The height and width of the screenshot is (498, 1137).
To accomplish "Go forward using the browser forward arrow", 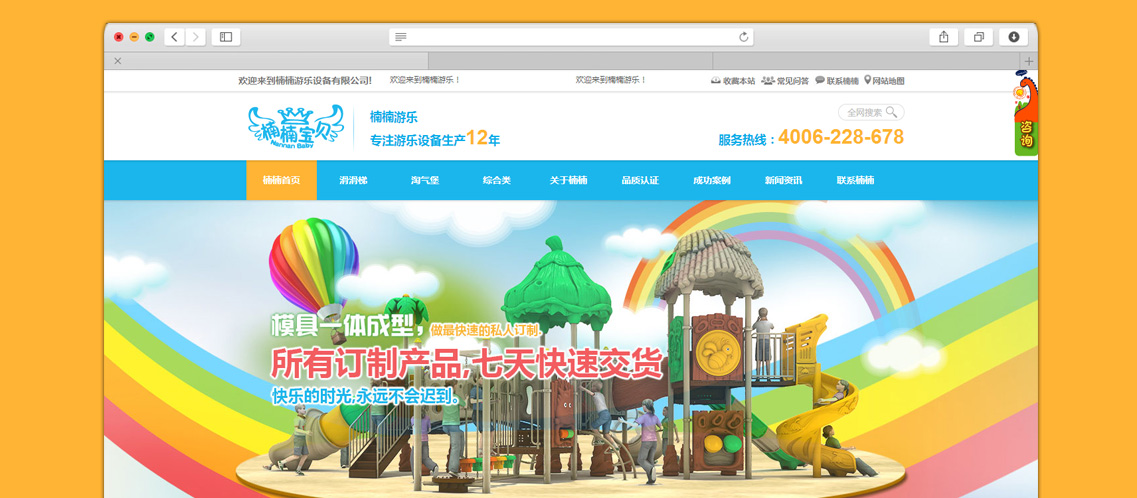I will coord(196,37).
